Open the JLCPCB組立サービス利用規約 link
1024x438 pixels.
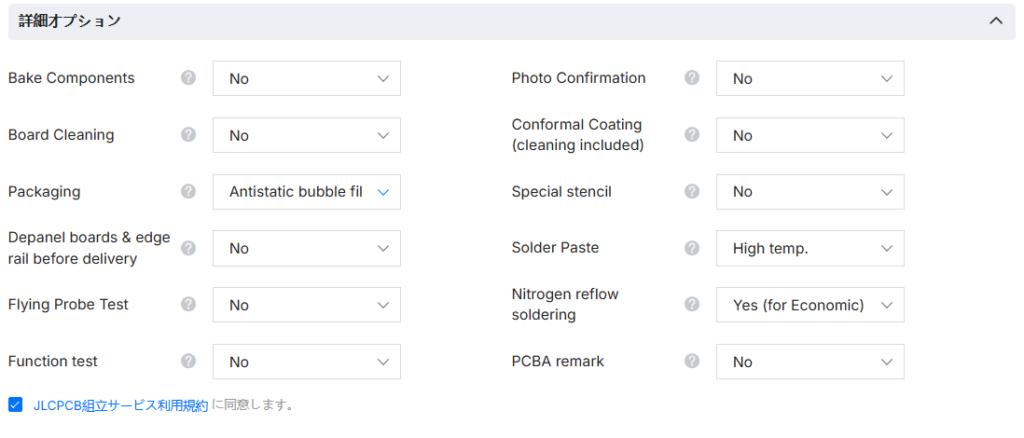click(120, 405)
